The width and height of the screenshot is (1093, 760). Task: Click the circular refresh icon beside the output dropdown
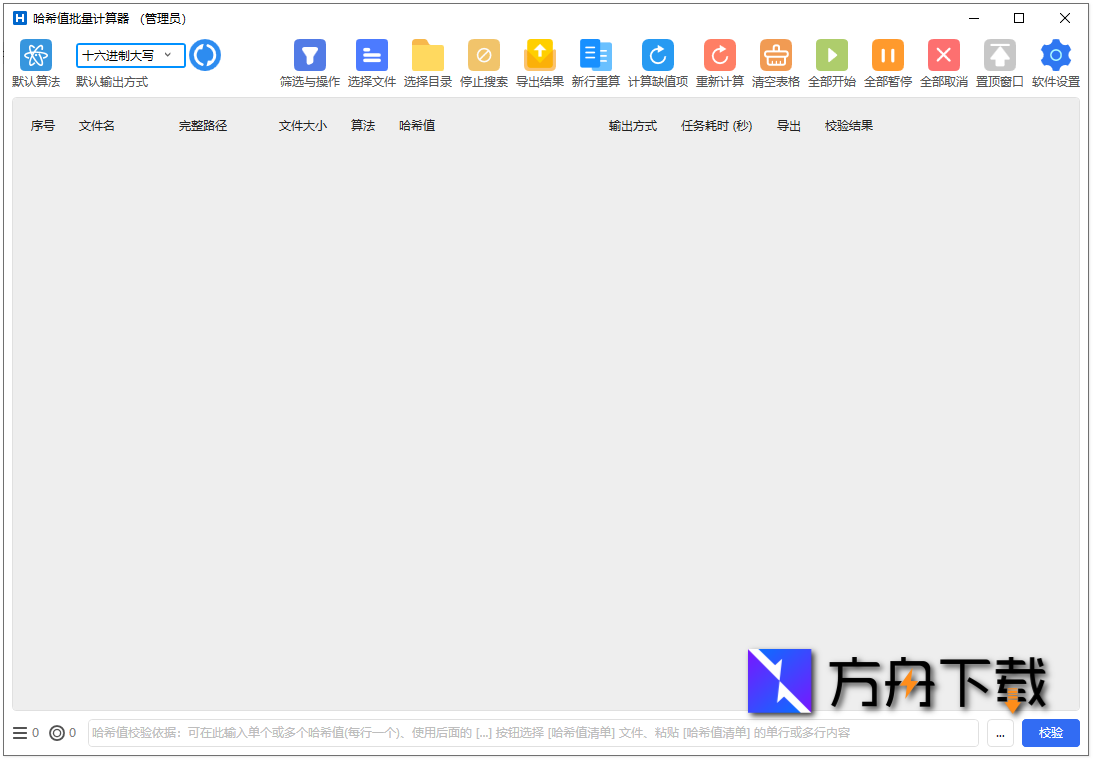205,55
